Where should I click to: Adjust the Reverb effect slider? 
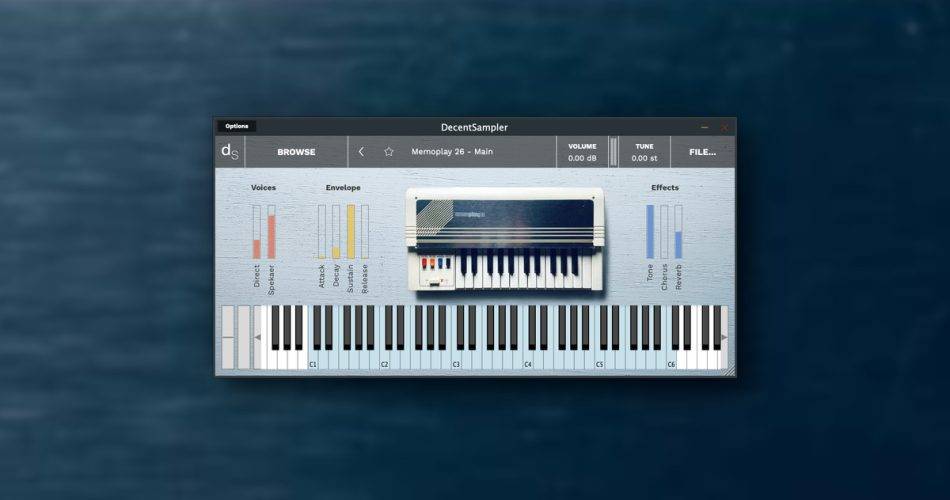[x=679, y=232]
